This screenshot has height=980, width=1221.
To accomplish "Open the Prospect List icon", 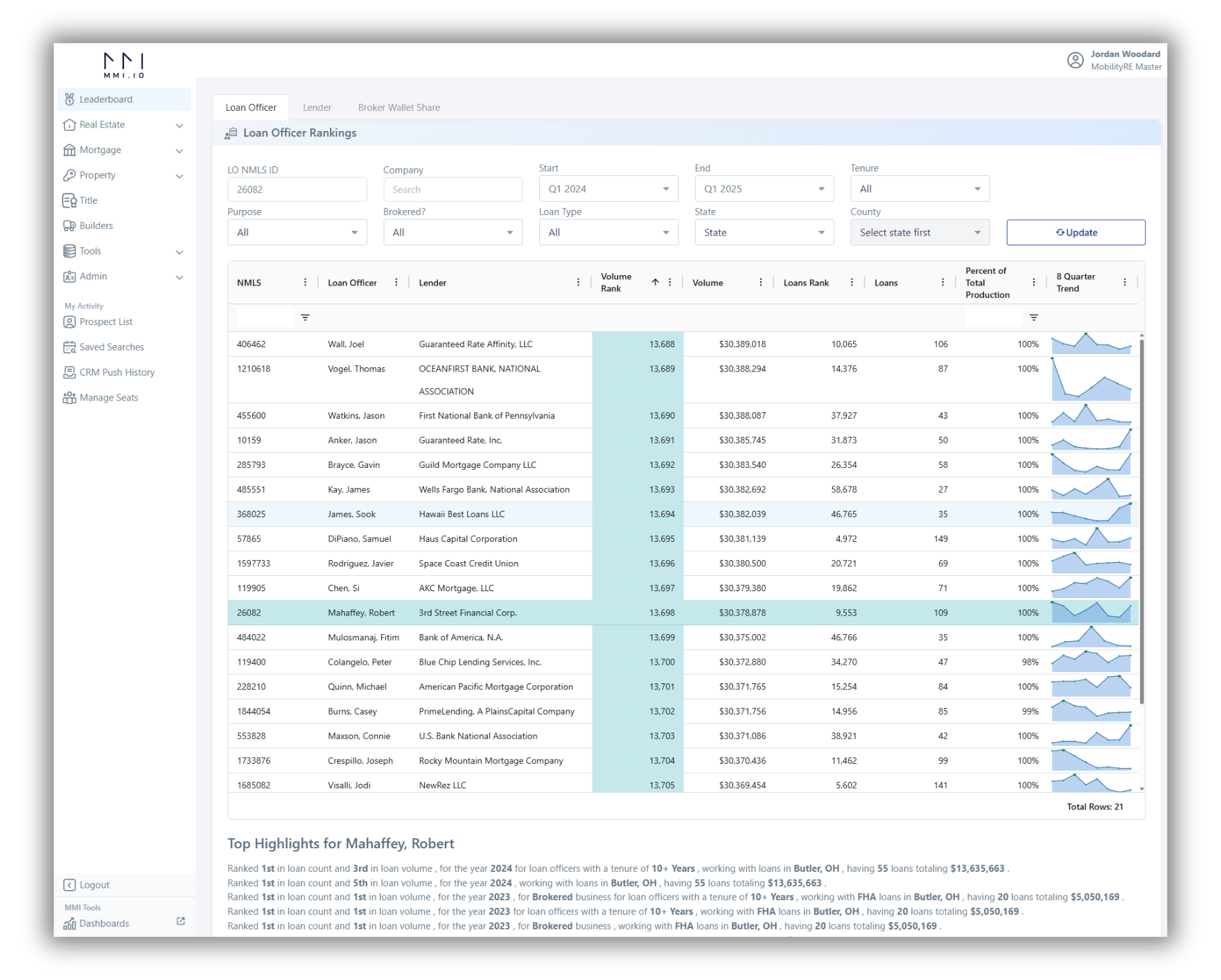I will coord(69,322).
